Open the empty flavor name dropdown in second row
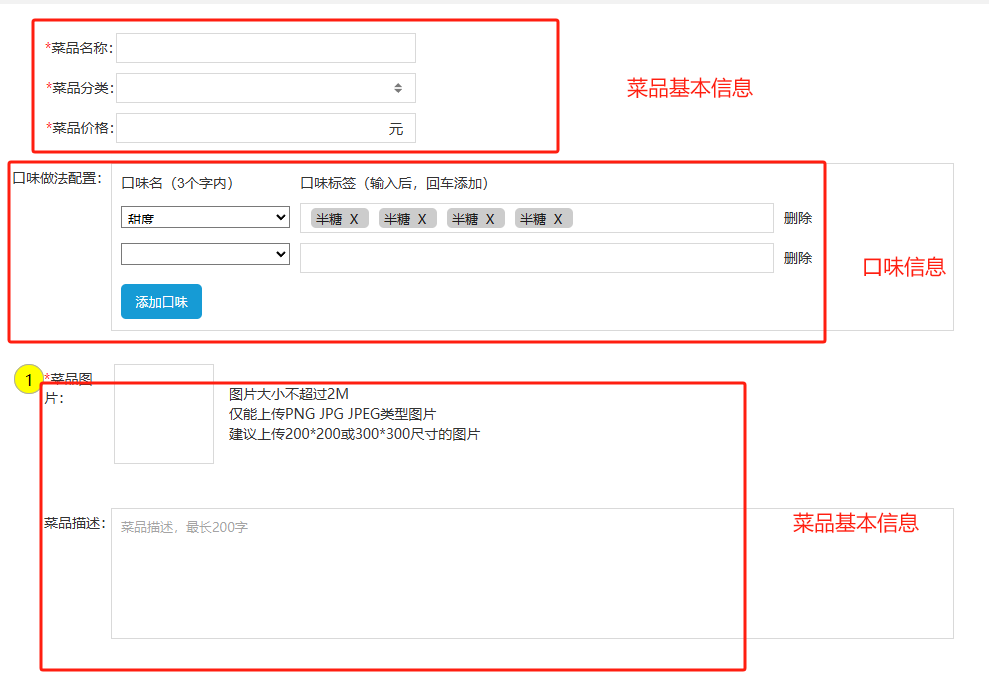Image resolution: width=989 pixels, height=682 pixels. (205, 255)
